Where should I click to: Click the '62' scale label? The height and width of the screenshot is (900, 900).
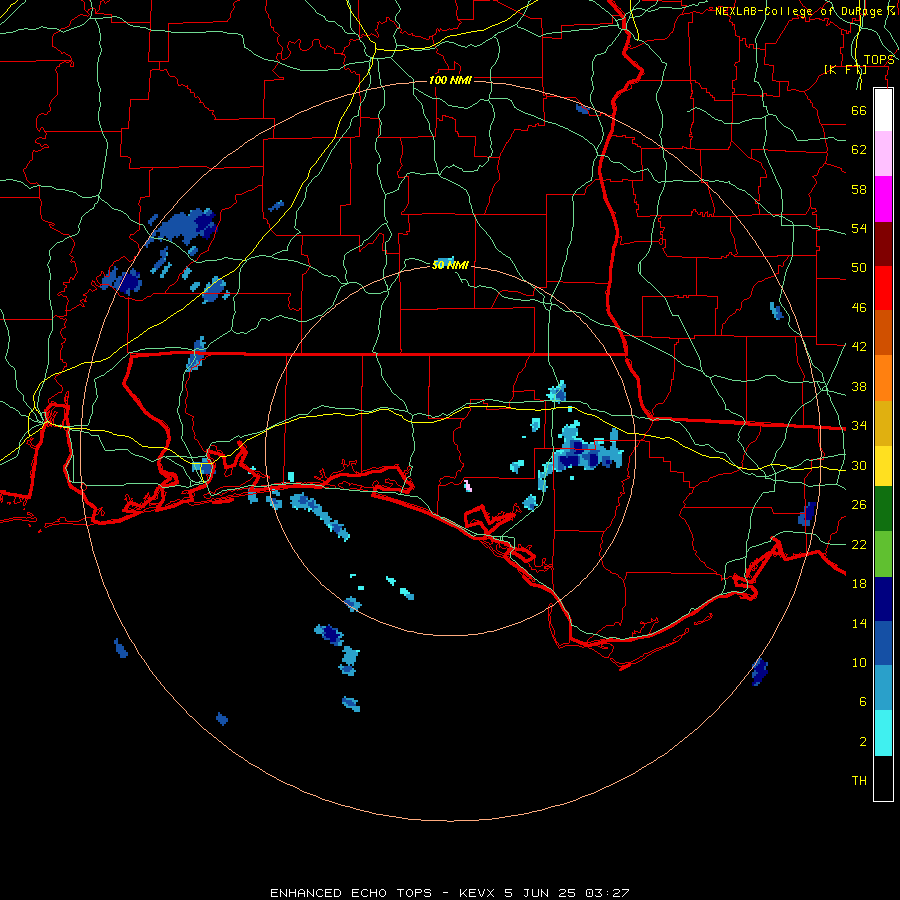[x=859, y=150]
